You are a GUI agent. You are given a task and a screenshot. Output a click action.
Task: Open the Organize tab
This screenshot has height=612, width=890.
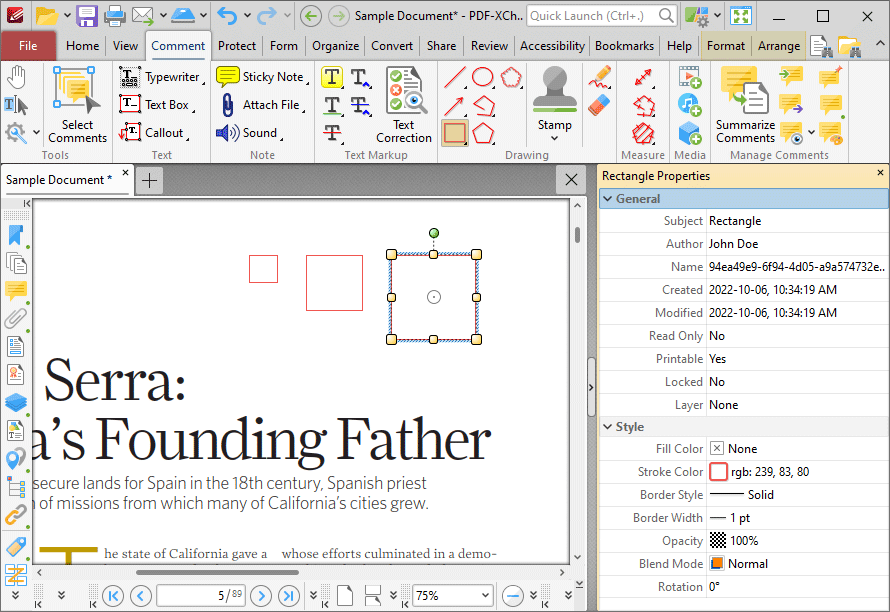pyautogui.click(x=335, y=45)
